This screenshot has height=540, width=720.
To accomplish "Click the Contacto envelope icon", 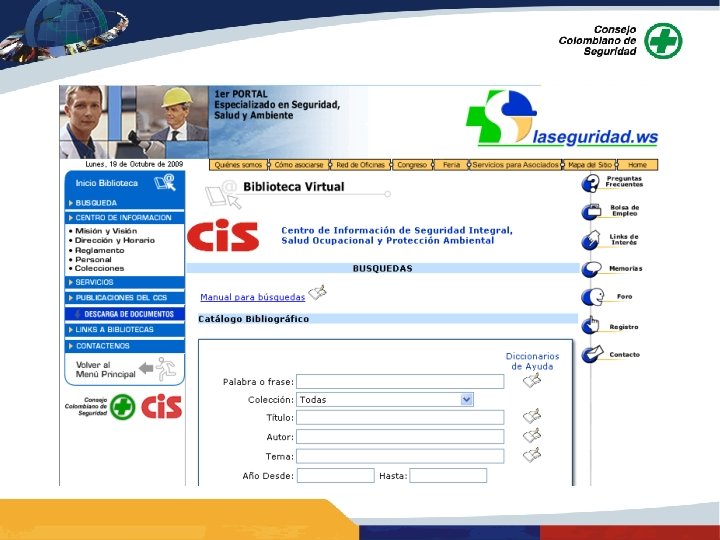I will point(592,354).
